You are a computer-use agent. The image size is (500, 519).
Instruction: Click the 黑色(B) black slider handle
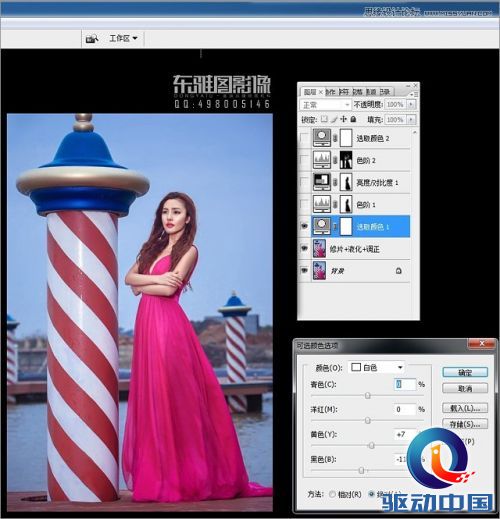coord(361,470)
